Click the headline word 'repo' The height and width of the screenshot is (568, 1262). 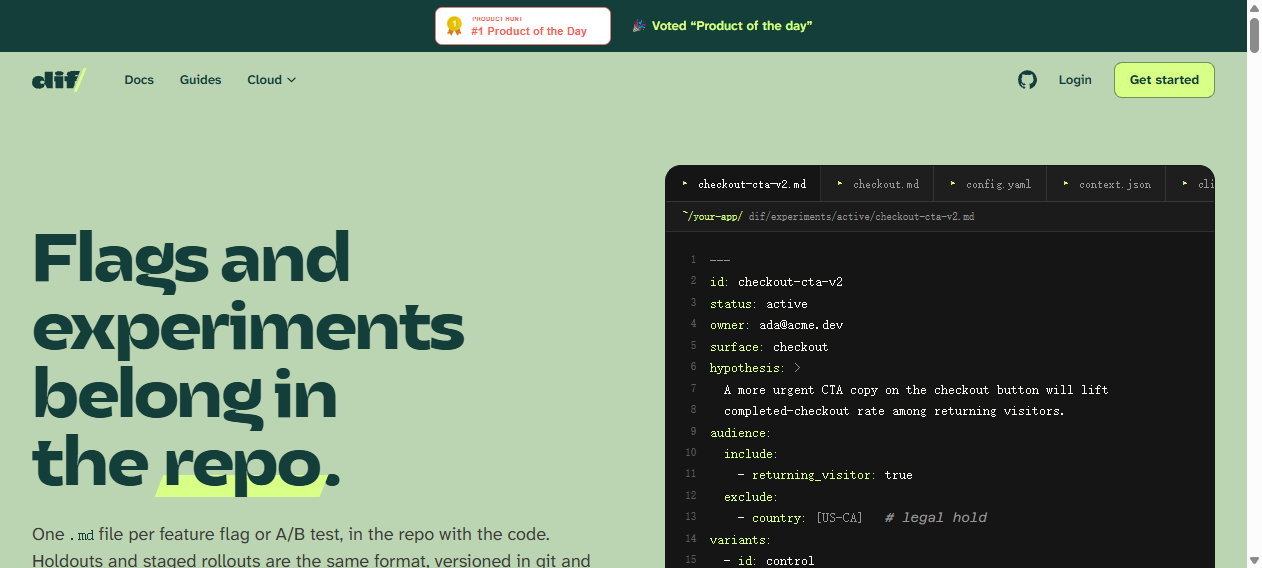tap(243, 462)
